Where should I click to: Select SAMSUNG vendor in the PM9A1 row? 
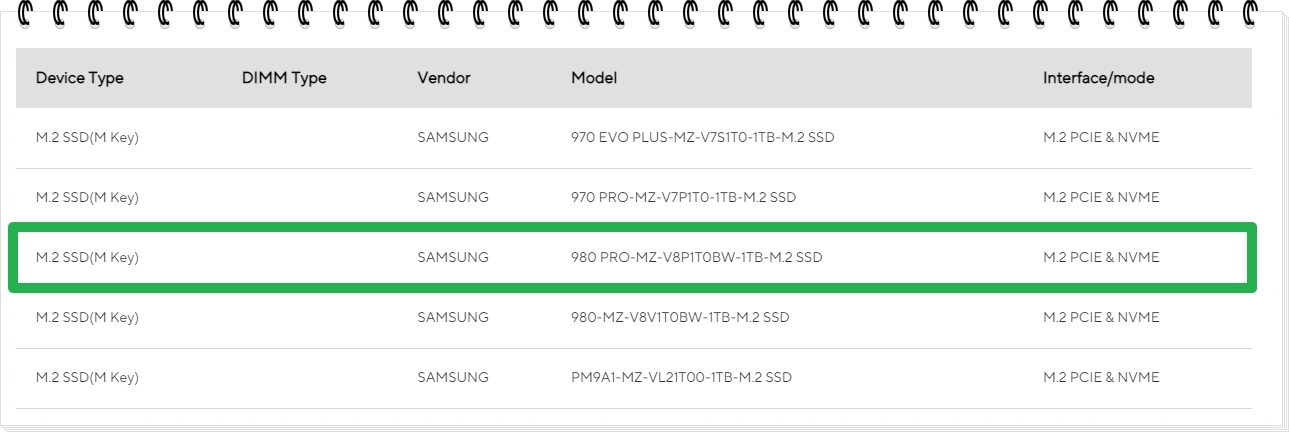pyautogui.click(x=453, y=378)
